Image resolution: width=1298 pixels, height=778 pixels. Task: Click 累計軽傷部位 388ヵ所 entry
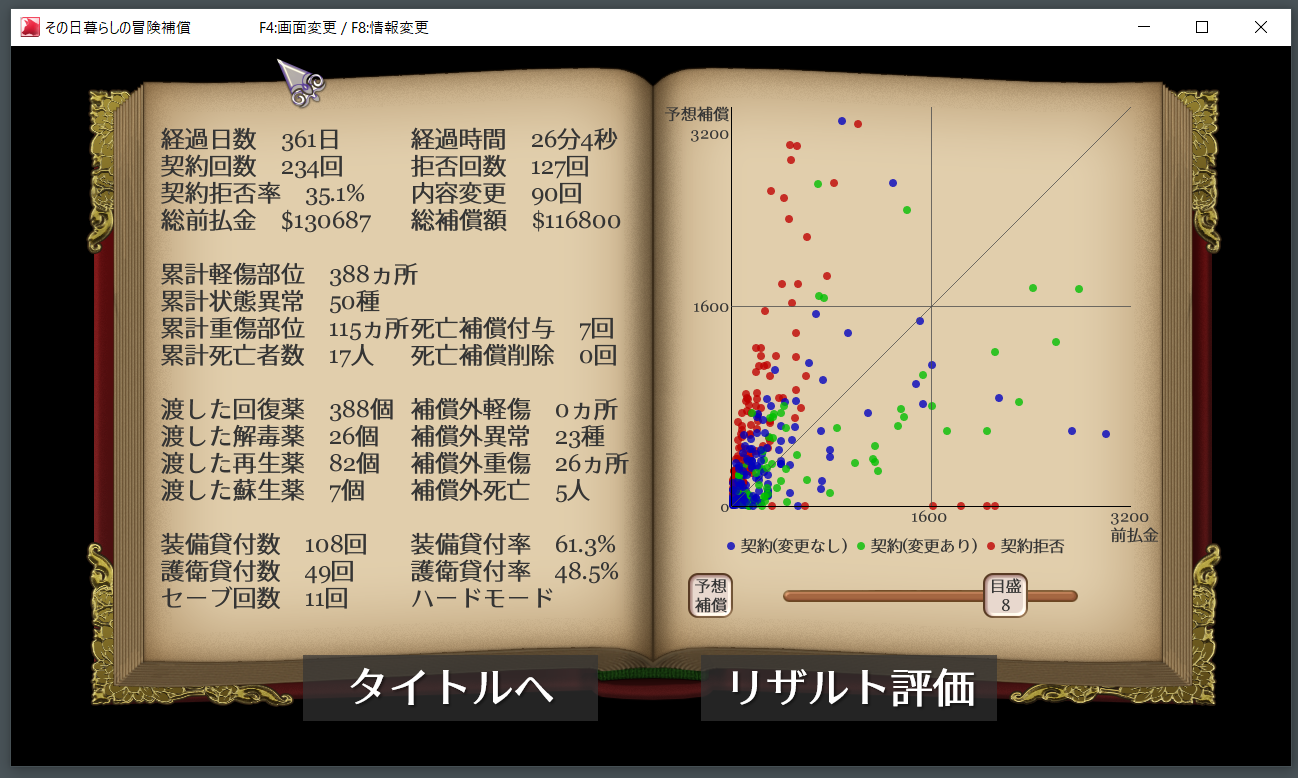289,275
